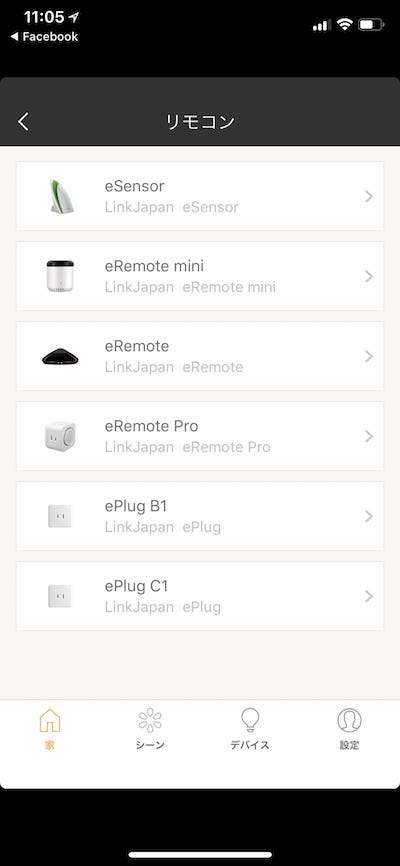Image resolution: width=400 pixels, height=866 pixels.
Task: Select the eRemote mini cylinder icon
Action: [60, 276]
